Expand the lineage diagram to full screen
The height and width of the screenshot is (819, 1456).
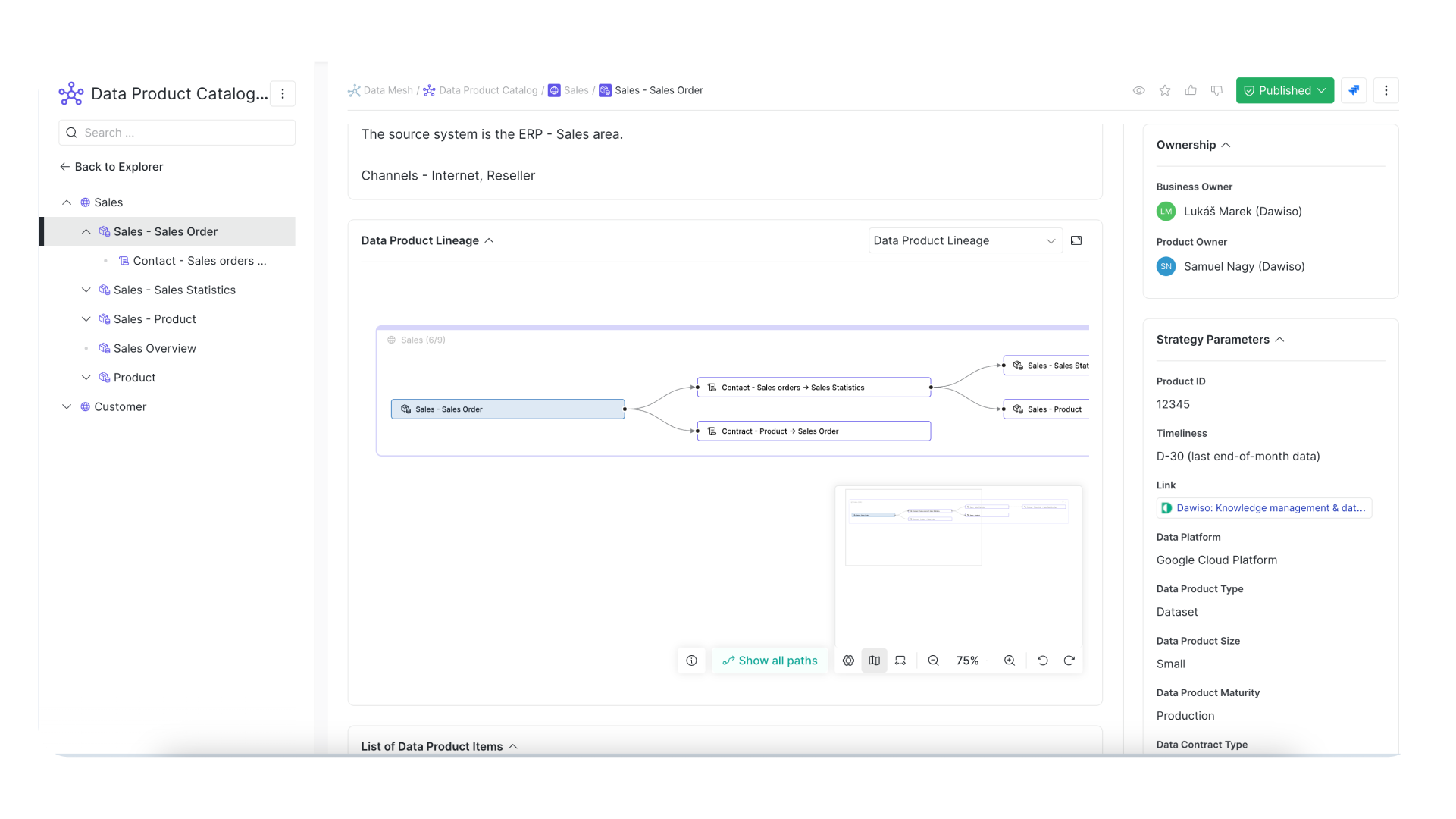(1076, 240)
